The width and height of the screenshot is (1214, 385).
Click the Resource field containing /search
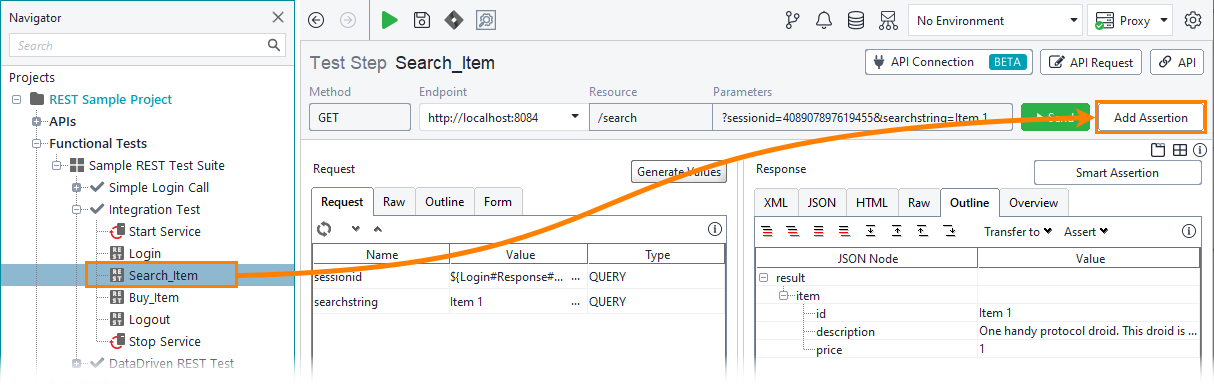click(650, 117)
